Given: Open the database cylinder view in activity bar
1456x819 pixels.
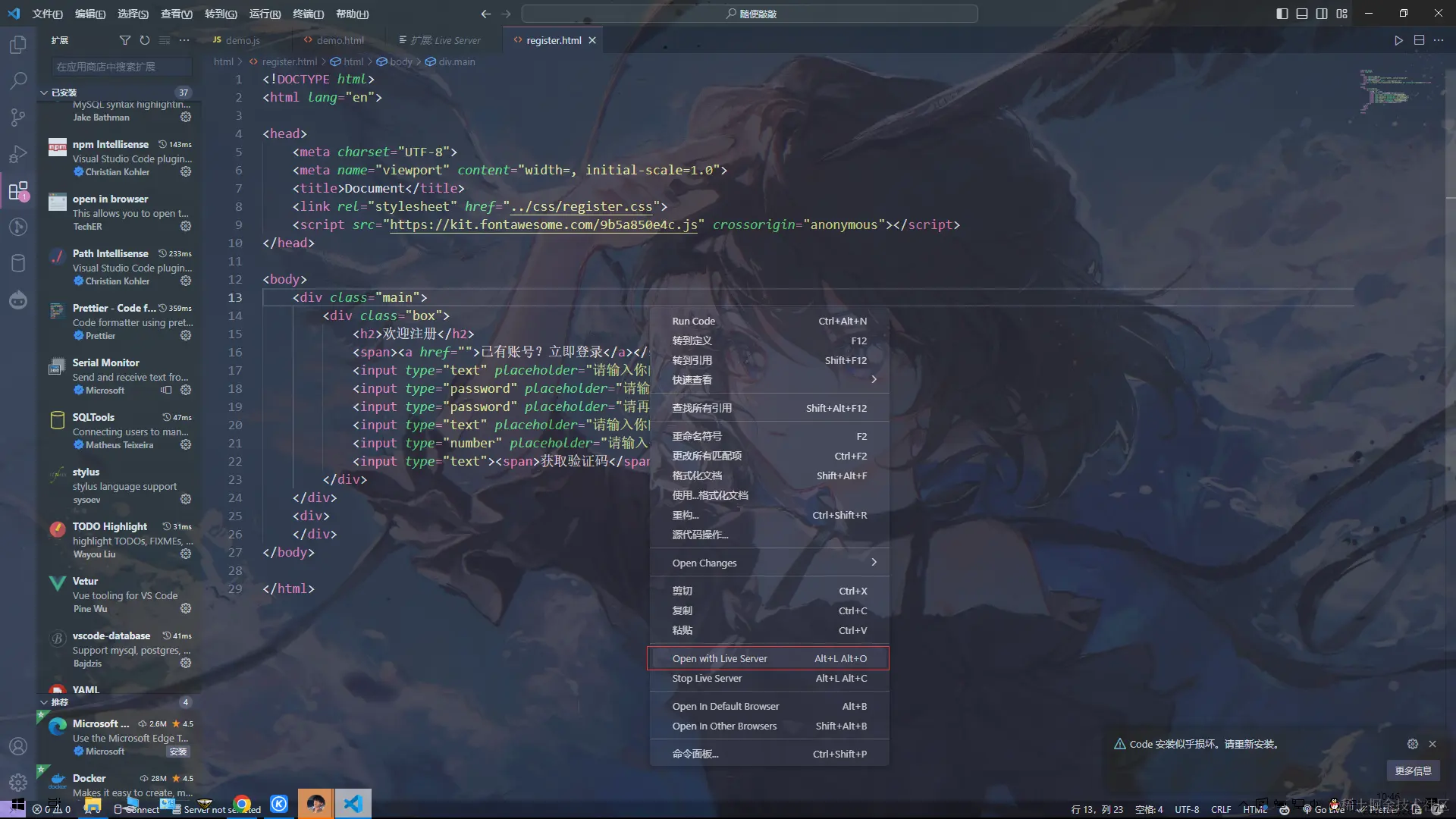Looking at the screenshot, I should coord(18,263).
